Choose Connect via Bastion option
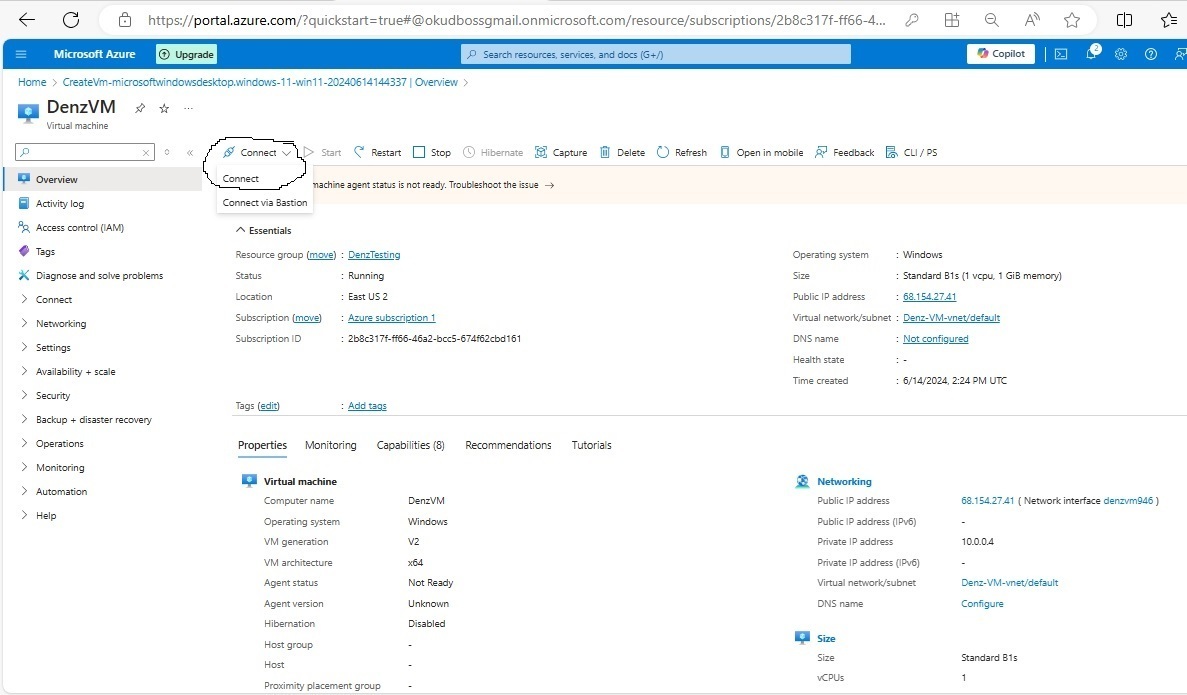 coord(265,203)
